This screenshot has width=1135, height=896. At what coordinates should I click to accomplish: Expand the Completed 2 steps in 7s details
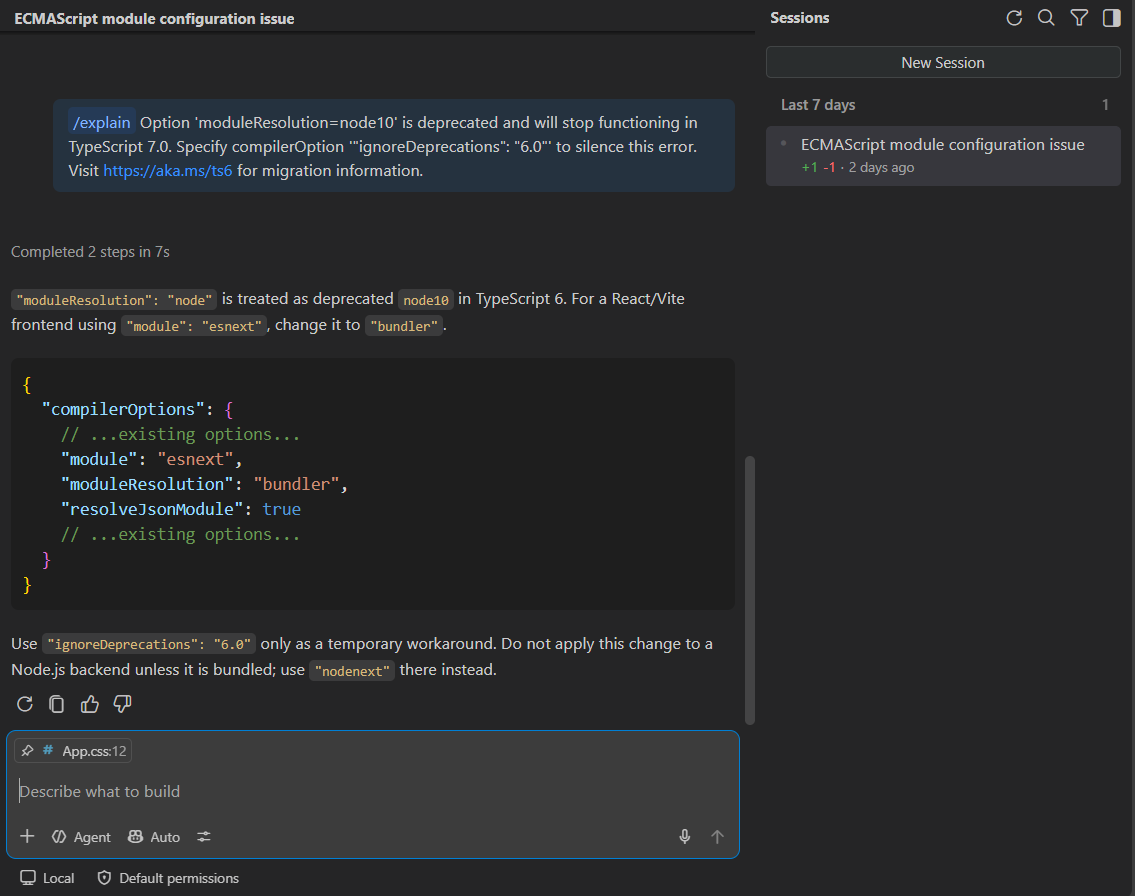[x=90, y=252]
